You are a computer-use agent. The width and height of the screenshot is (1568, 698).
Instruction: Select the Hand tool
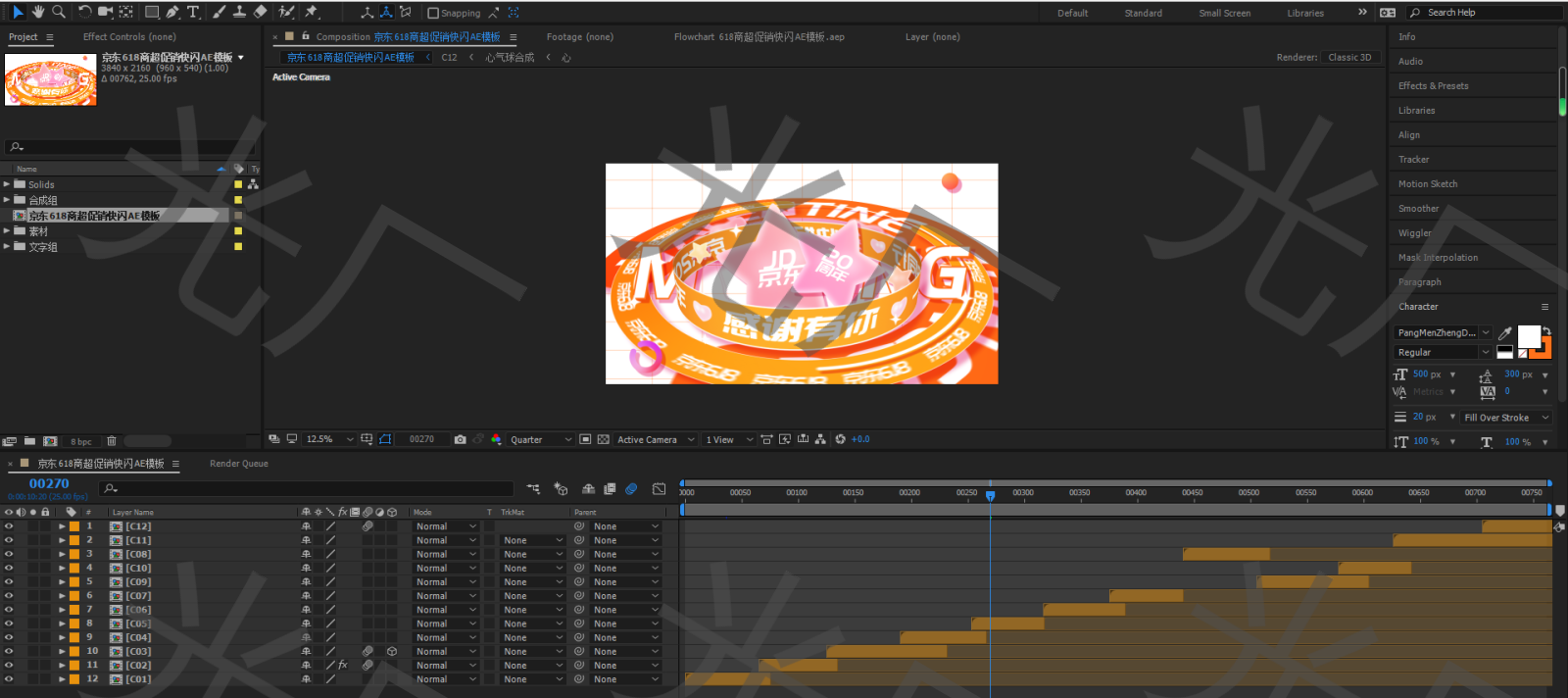38,12
